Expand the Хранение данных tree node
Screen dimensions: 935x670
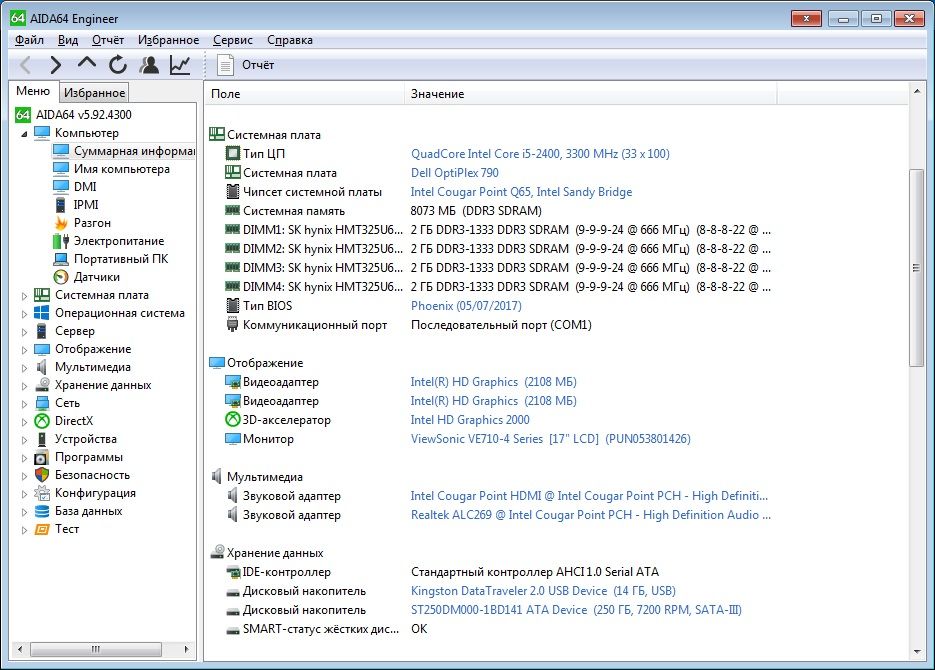[24, 386]
